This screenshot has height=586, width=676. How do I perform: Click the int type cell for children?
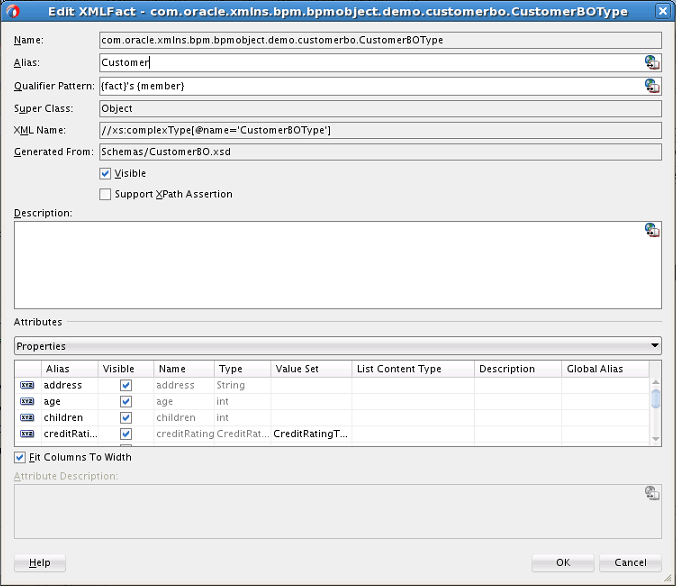pyautogui.click(x=243, y=417)
